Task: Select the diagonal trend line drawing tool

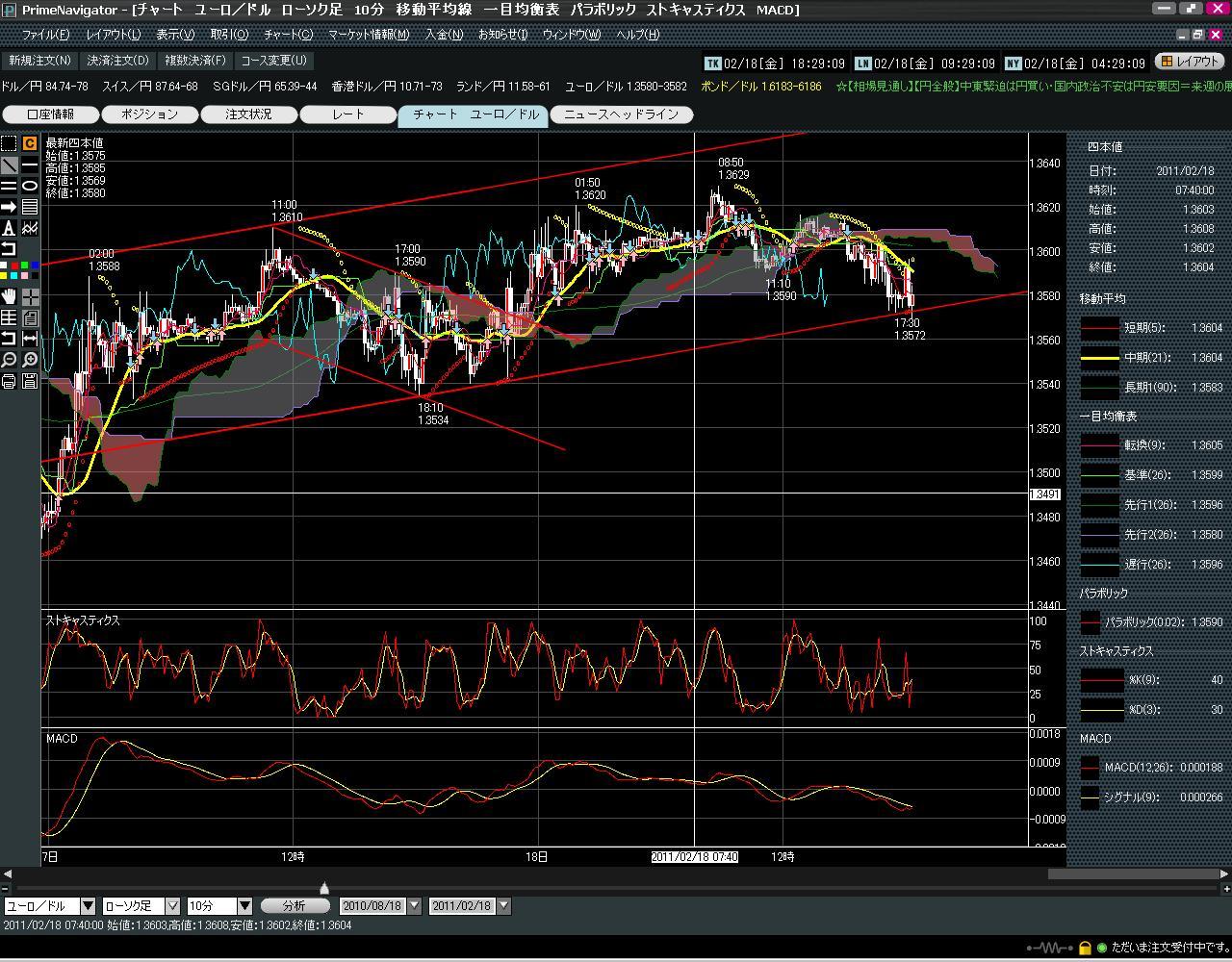Action: click(x=9, y=165)
